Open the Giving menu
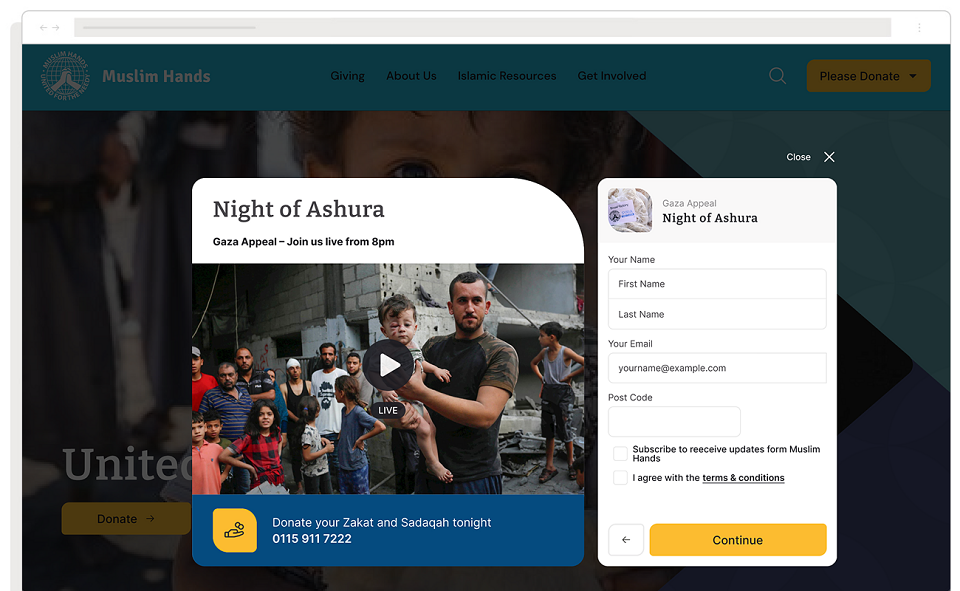Screen dimensions: 960x591 pyautogui.click(x=347, y=76)
